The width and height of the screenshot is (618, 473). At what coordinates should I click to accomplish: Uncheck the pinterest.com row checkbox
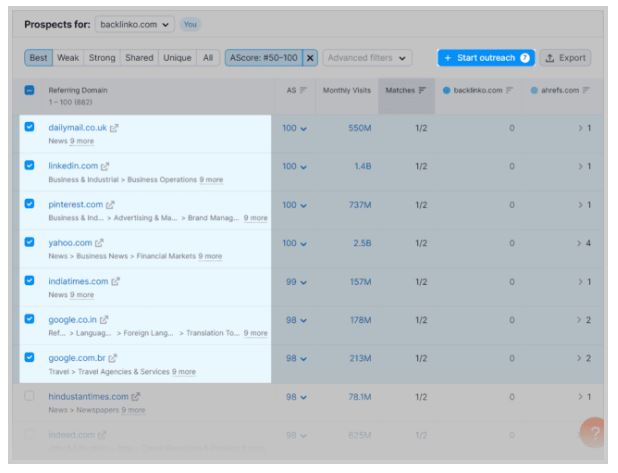[30, 203]
